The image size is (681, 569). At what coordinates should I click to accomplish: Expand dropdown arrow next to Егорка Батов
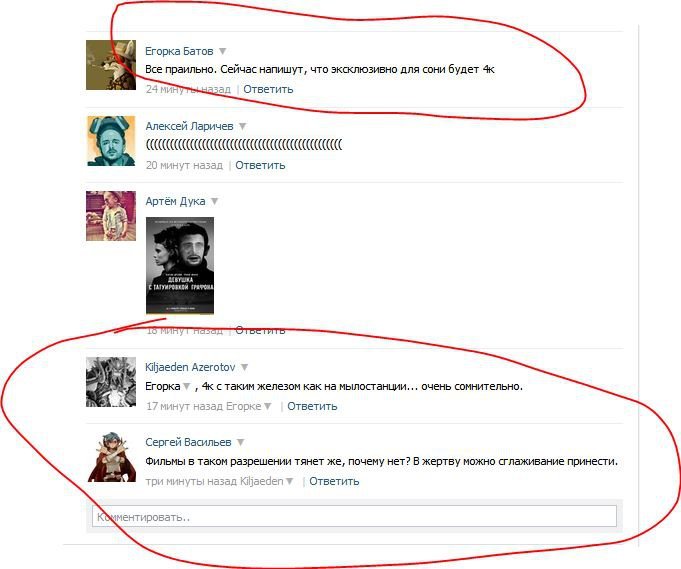click(x=222, y=51)
